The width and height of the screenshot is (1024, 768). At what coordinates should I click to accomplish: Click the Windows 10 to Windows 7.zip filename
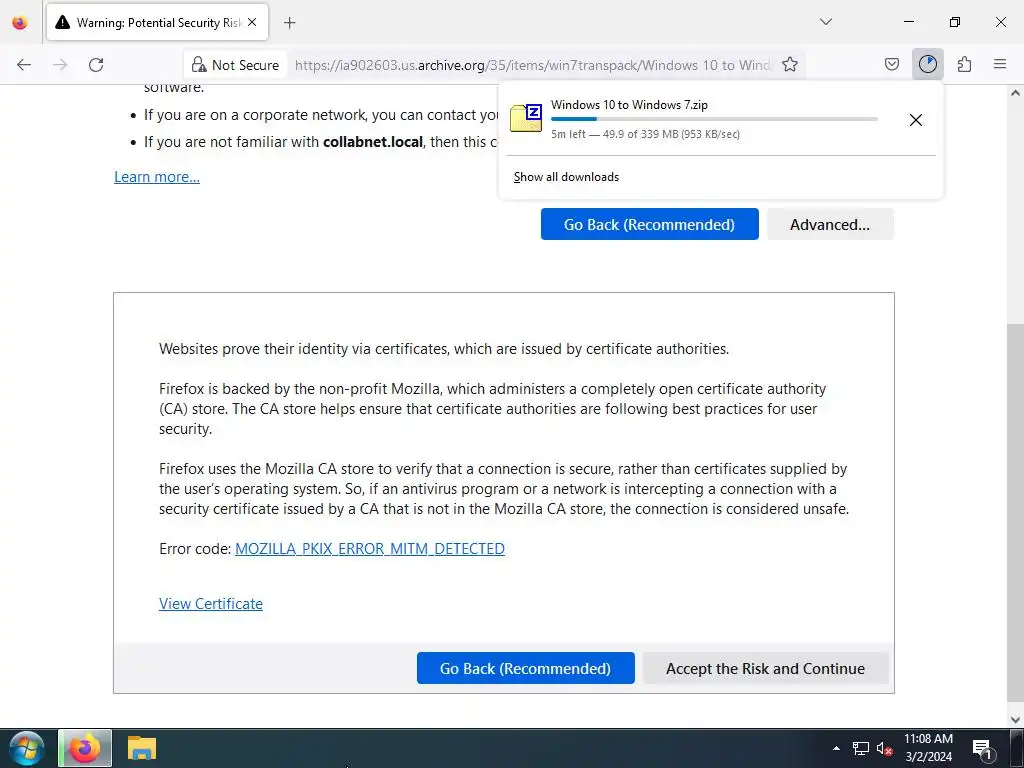tap(629, 104)
